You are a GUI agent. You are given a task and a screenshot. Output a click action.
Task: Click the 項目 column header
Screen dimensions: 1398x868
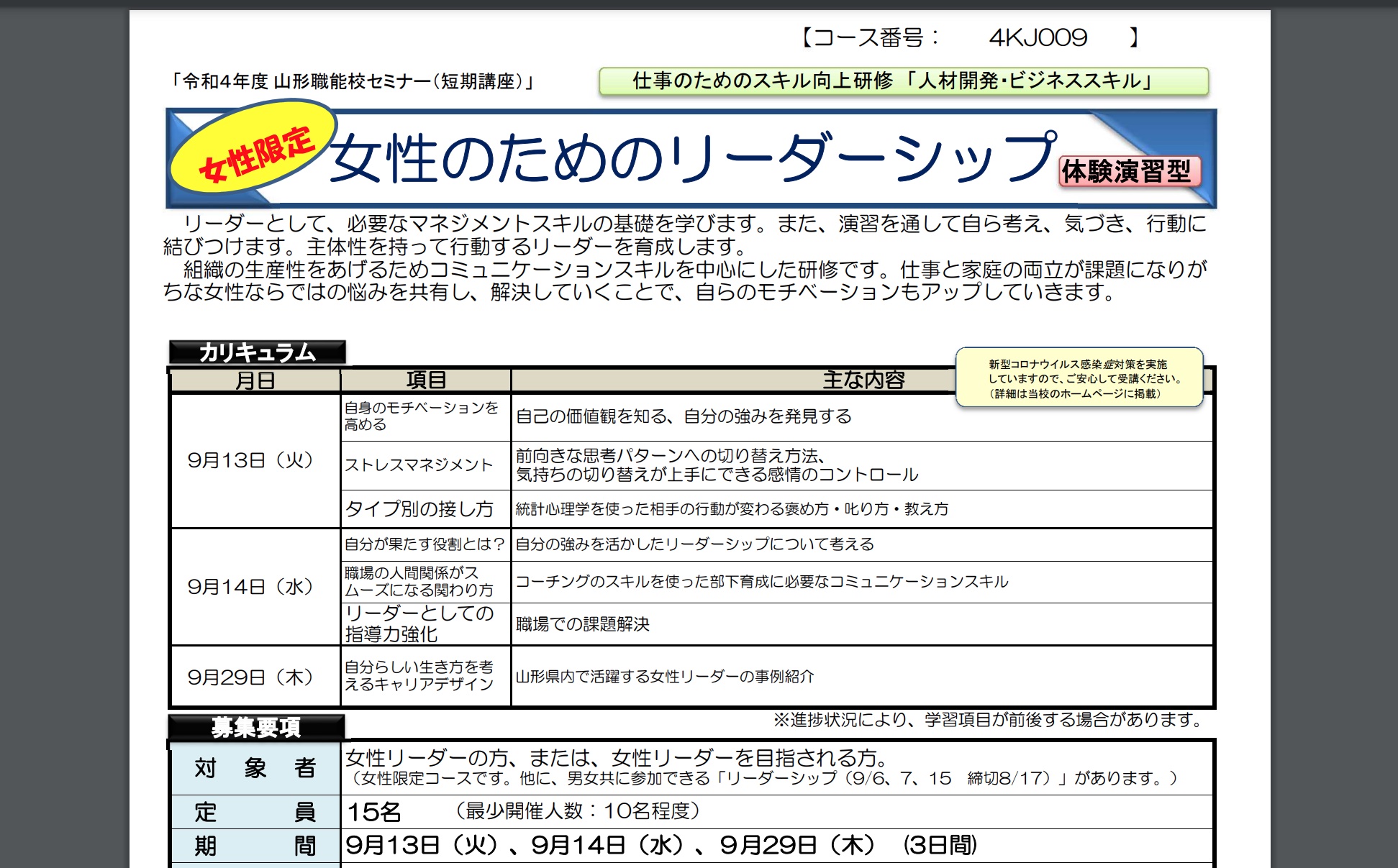pos(425,380)
